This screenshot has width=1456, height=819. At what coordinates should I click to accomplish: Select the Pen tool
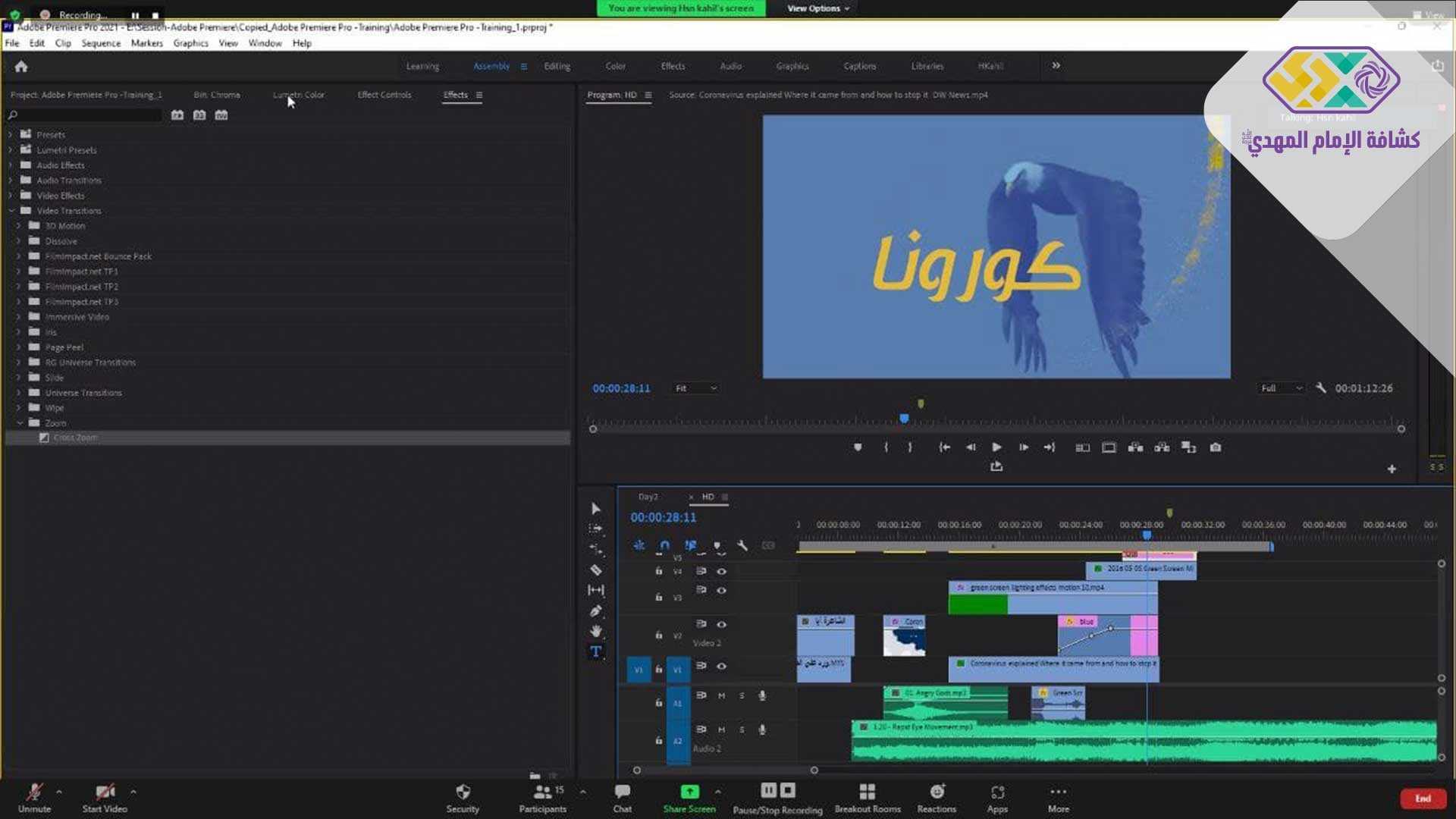[596, 611]
